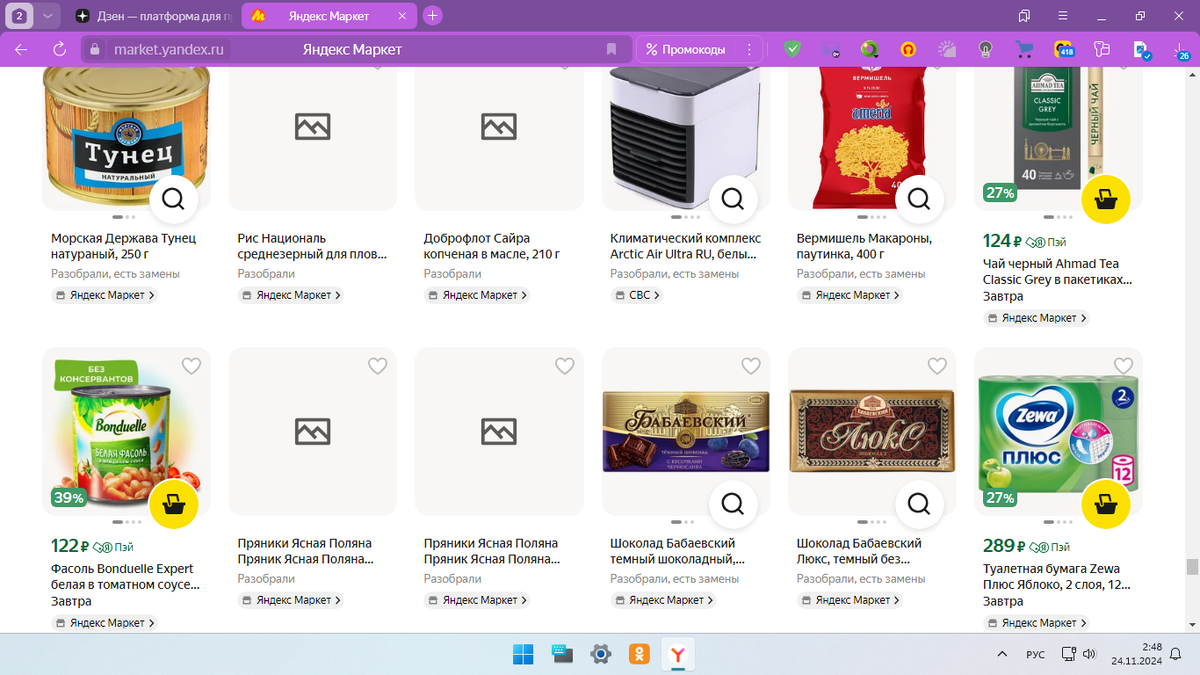
Task: Open Settings gear in the taskbar
Action: tap(601, 655)
